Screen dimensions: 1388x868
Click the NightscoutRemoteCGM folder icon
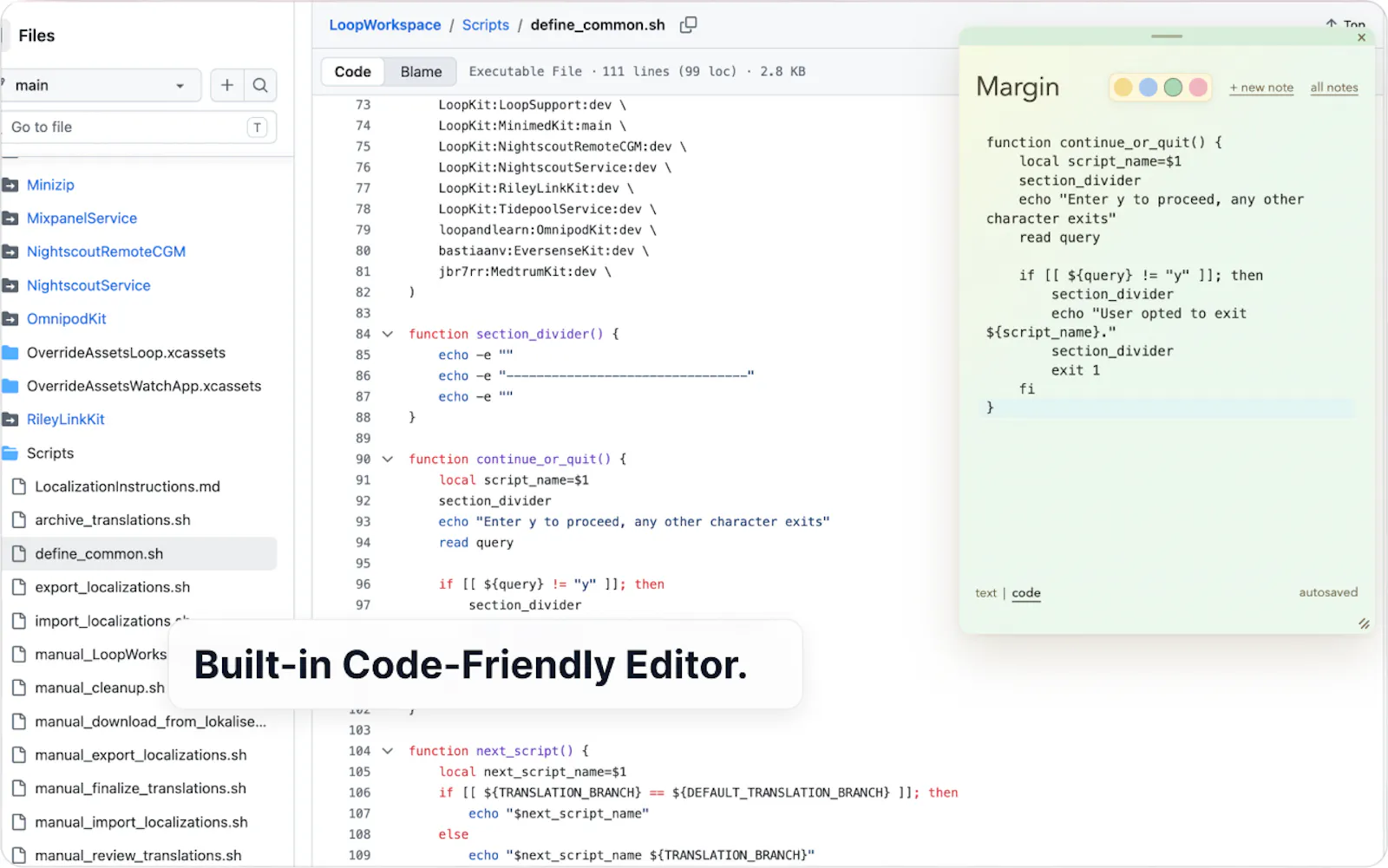10,251
